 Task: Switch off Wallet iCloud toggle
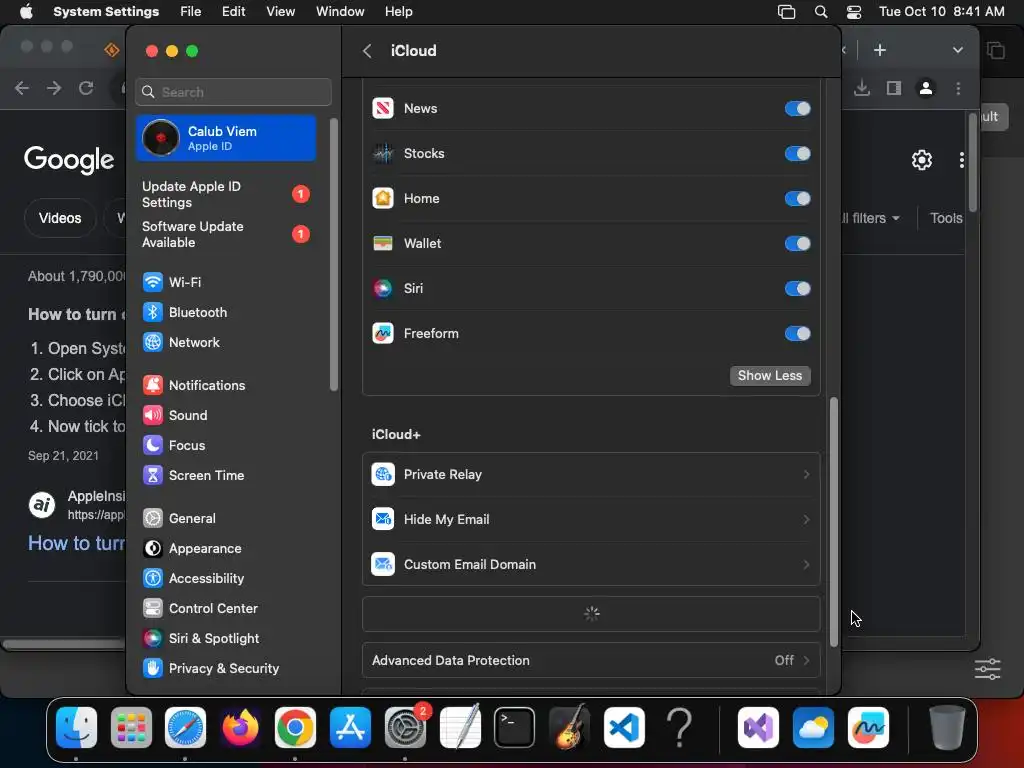pyautogui.click(x=797, y=244)
